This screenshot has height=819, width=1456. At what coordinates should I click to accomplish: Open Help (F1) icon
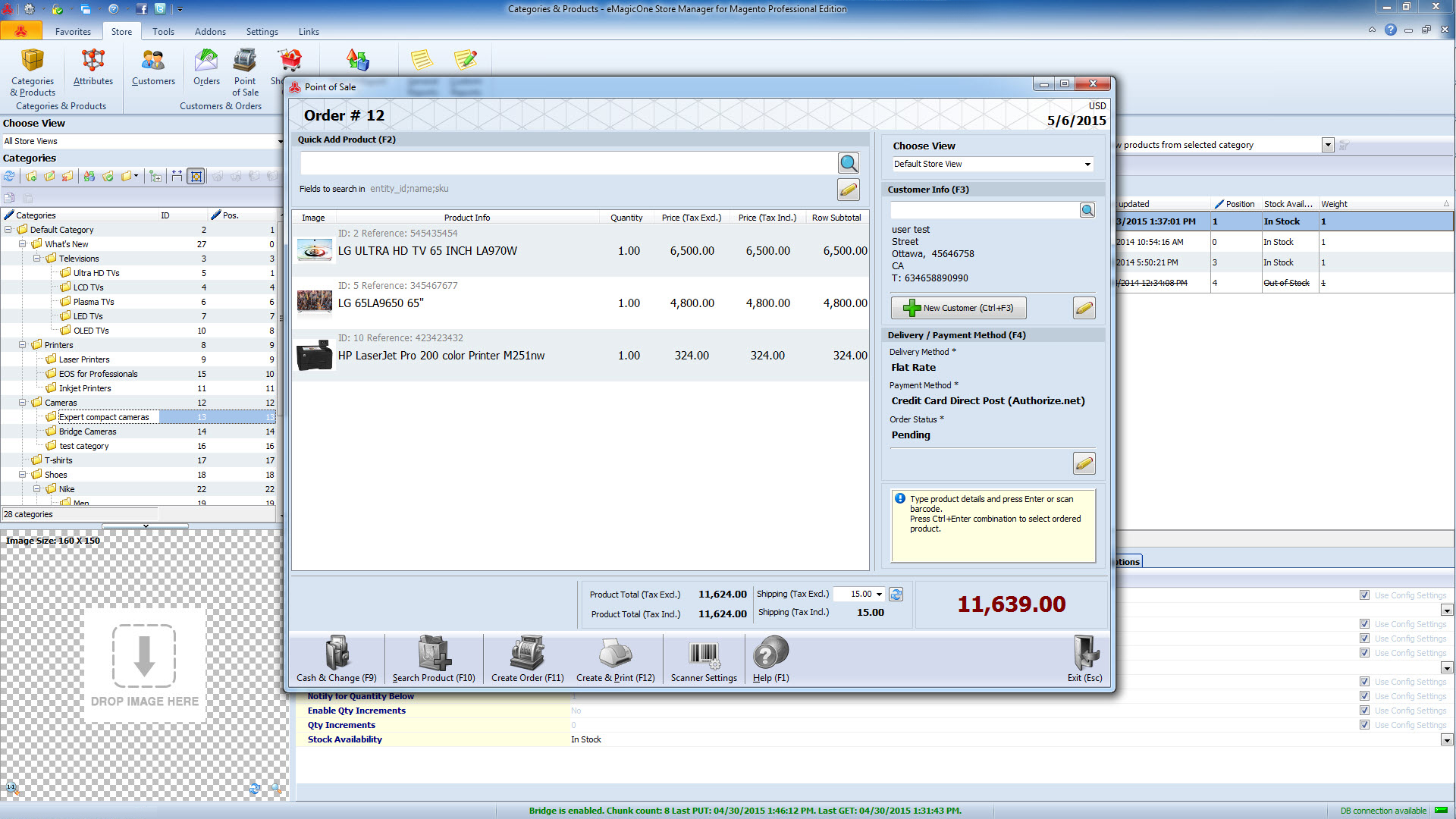(771, 658)
